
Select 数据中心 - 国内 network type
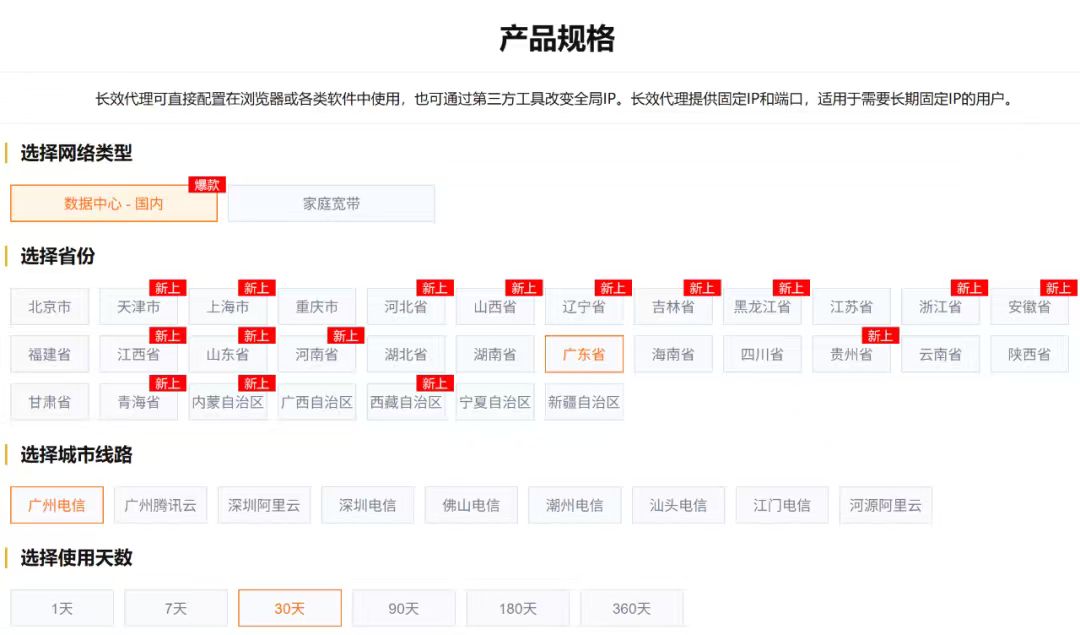113,203
